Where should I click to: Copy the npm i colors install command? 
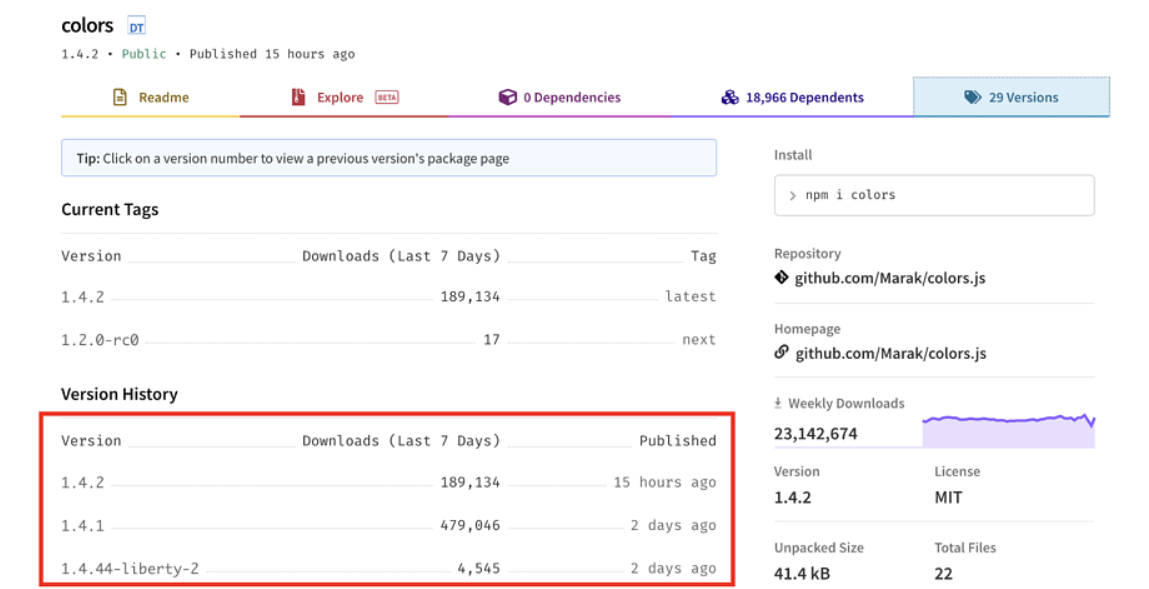[x=934, y=195]
